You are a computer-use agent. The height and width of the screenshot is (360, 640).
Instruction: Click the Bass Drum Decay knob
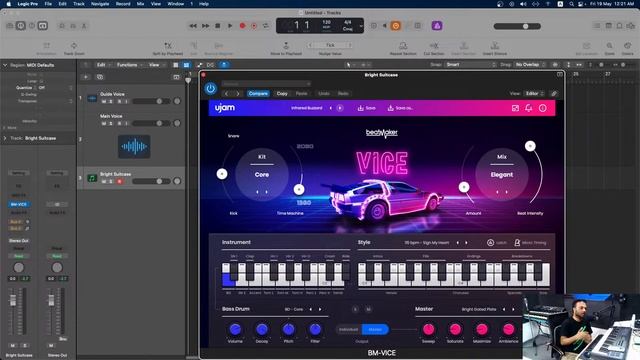(x=262, y=329)
